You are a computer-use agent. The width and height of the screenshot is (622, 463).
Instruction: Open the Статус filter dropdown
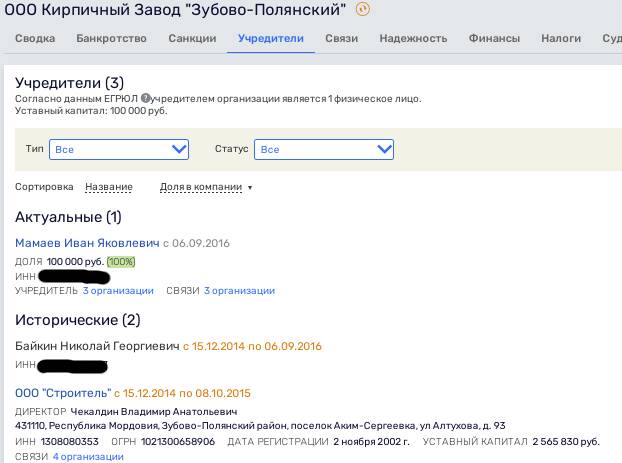(x=324, y=150)
